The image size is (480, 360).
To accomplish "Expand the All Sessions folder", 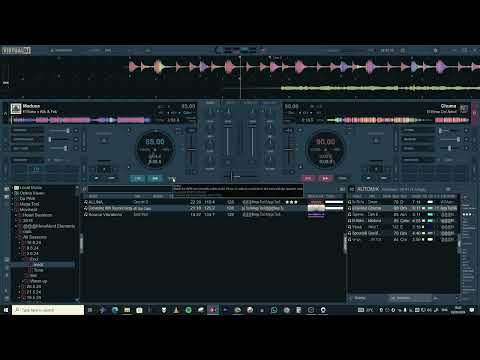I will pyautogui.click(x=17, y=237).
